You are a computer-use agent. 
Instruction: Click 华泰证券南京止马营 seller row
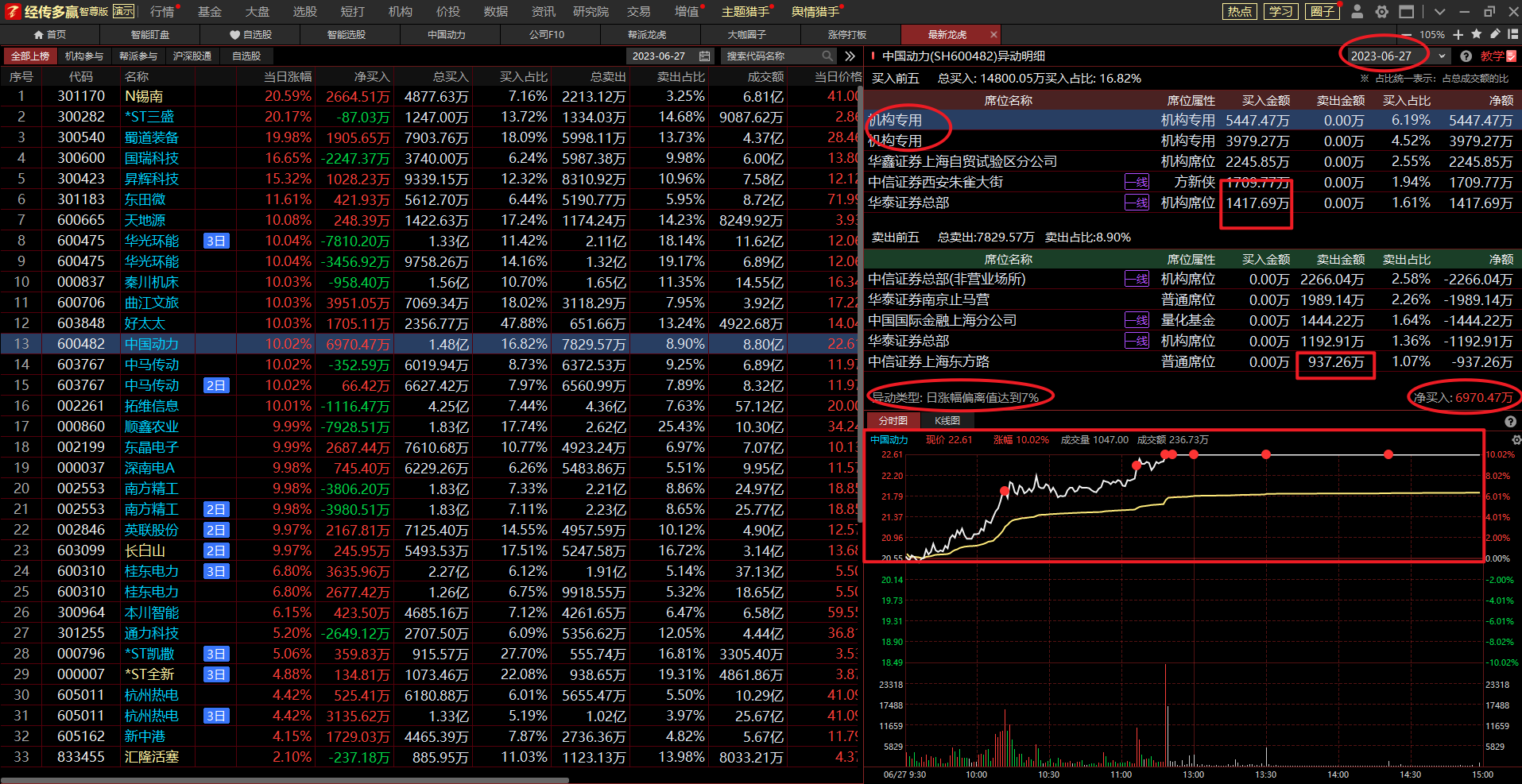(x=1192, y=299)
